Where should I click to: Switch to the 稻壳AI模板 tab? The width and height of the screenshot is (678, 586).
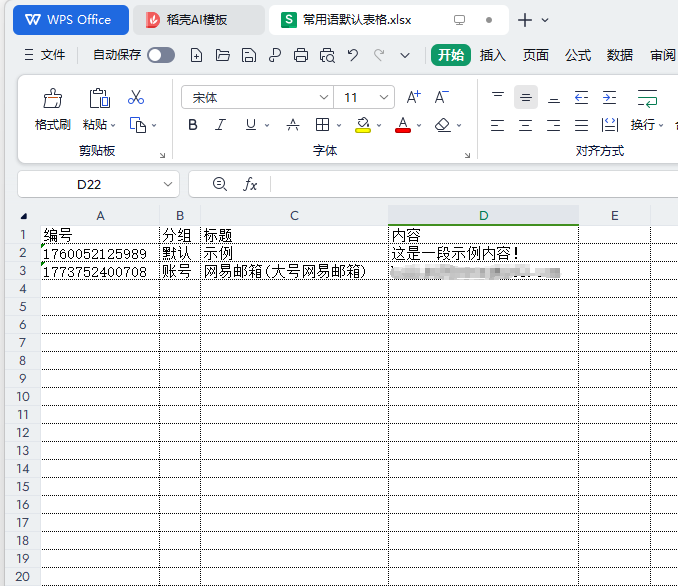199,20
